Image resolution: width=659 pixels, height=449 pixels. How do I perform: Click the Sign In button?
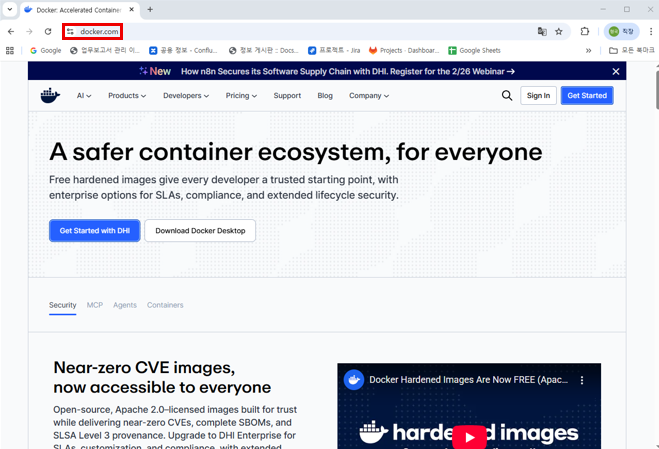[x=538, y=96]
